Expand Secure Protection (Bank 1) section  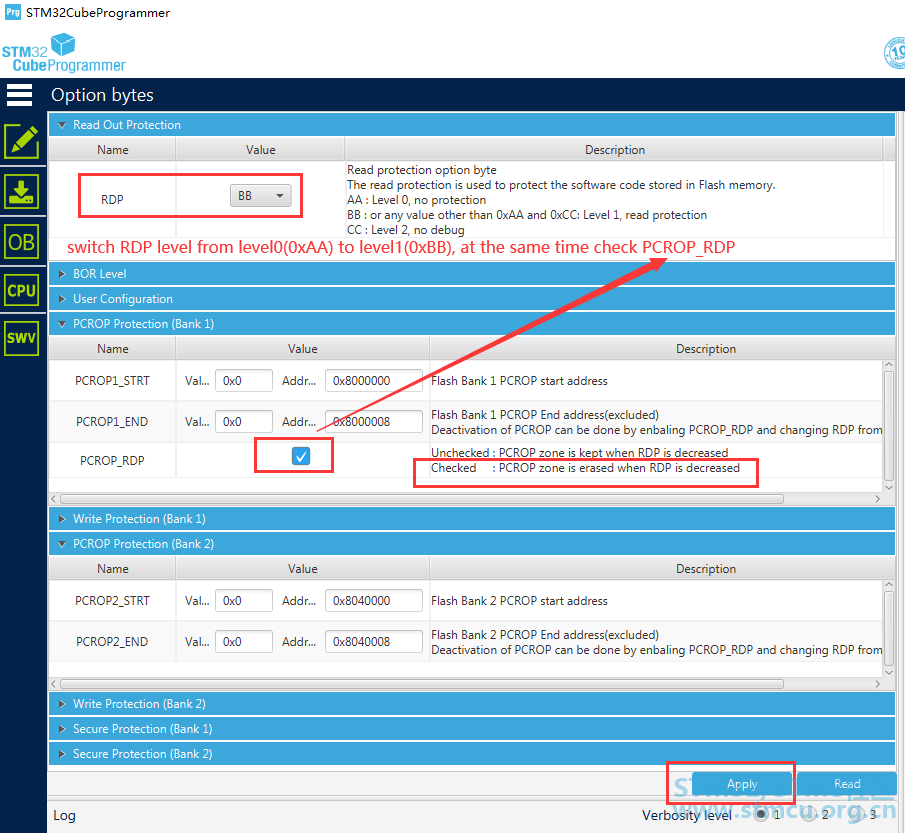pyautogui.click(x=472, y=729)
